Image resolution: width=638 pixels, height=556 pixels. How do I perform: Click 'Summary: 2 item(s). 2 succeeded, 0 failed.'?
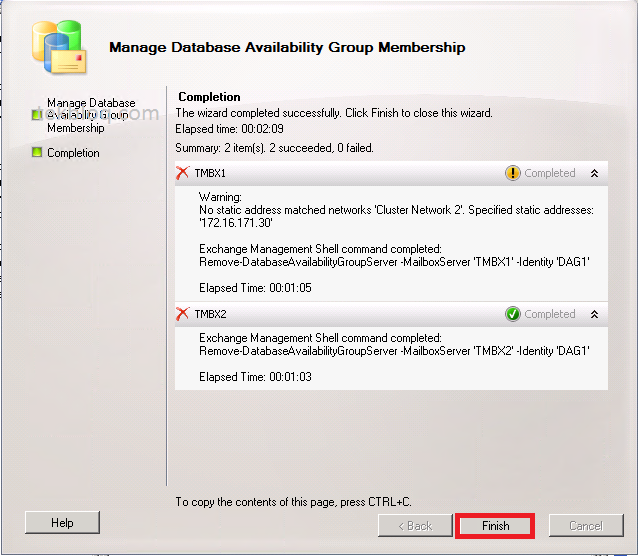[x=274, y=148]
